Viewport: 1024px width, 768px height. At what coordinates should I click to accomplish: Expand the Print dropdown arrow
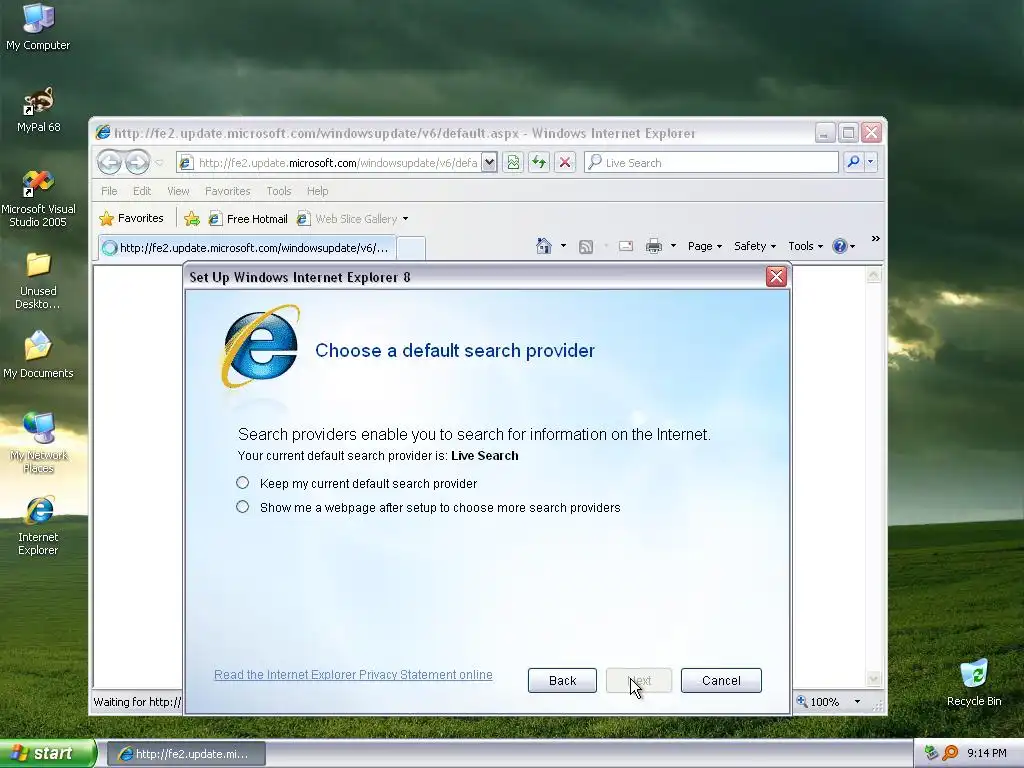(x=673, y=246)
